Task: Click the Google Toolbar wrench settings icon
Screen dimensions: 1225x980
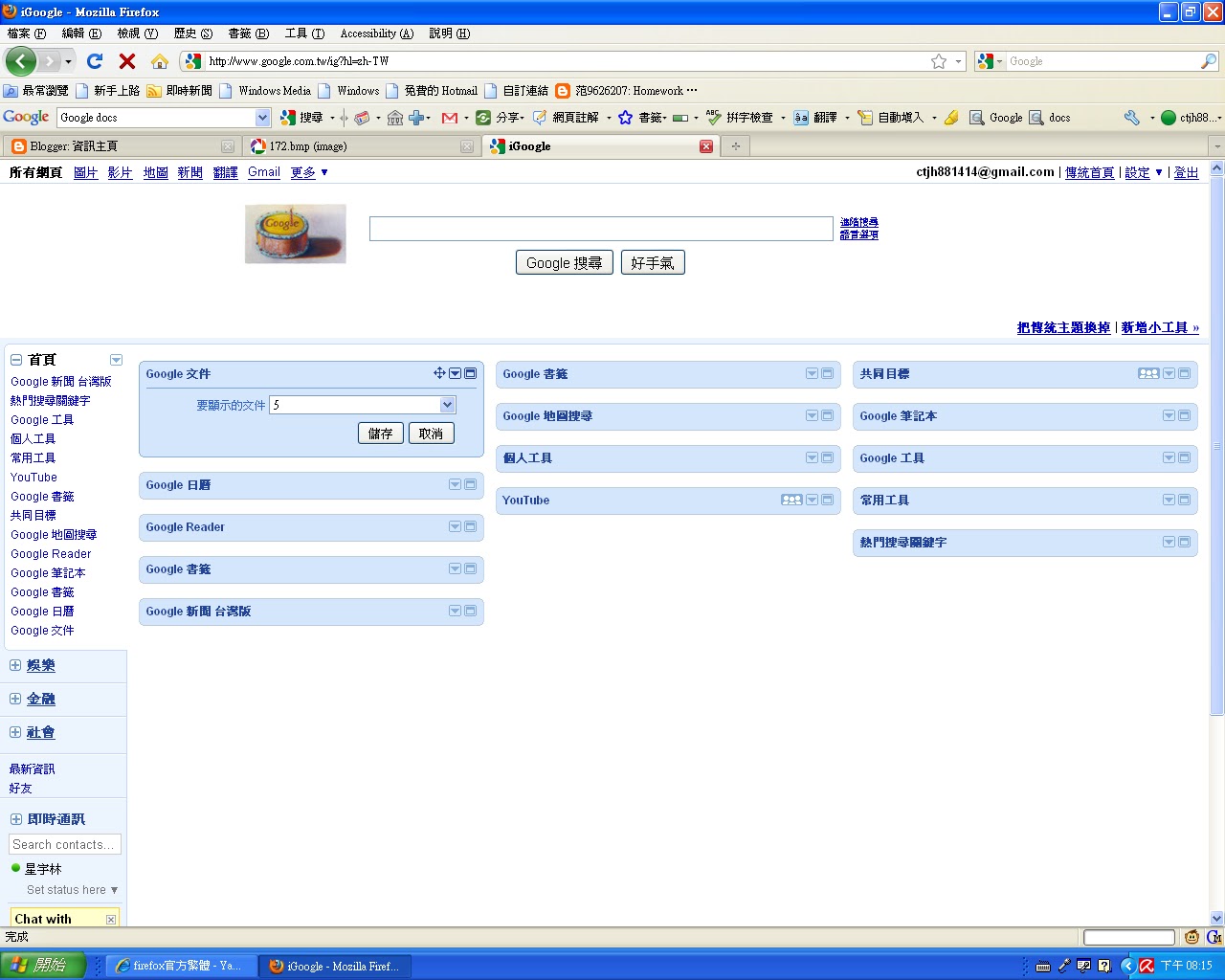Action: (1132, 118)
